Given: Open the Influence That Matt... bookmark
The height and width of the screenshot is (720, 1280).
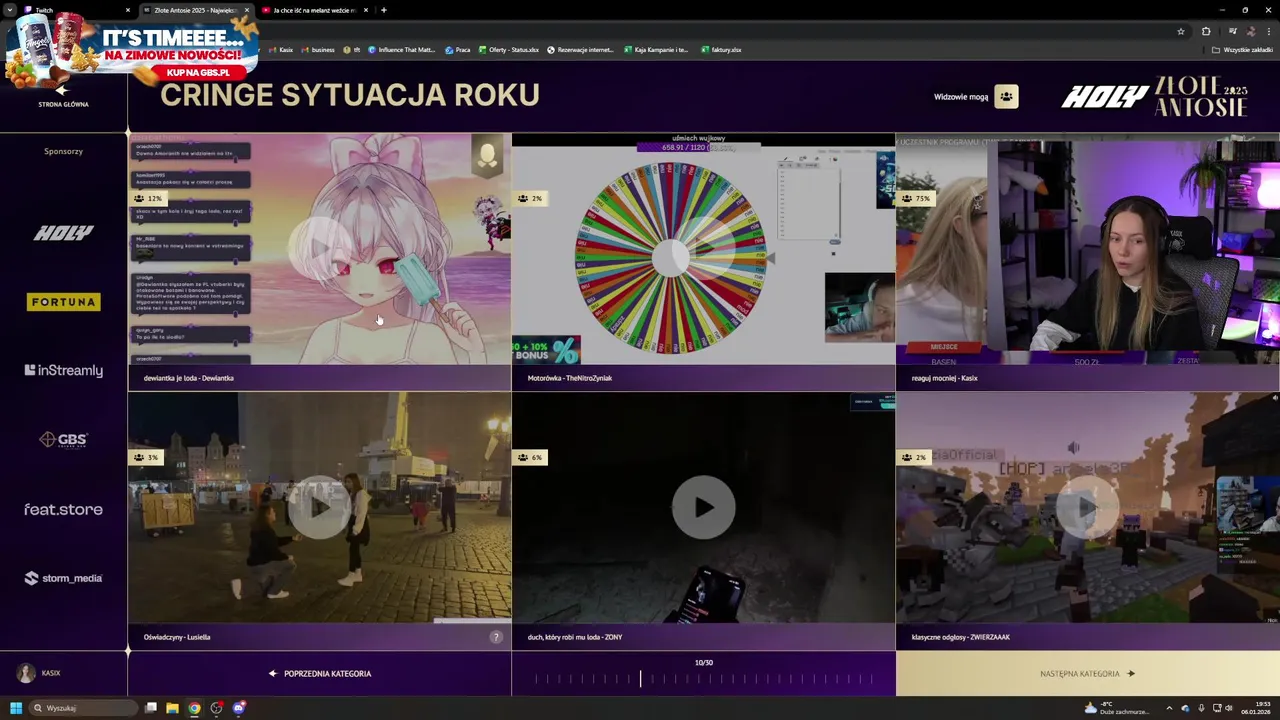Looking at the screenshot, I should 401,49.
